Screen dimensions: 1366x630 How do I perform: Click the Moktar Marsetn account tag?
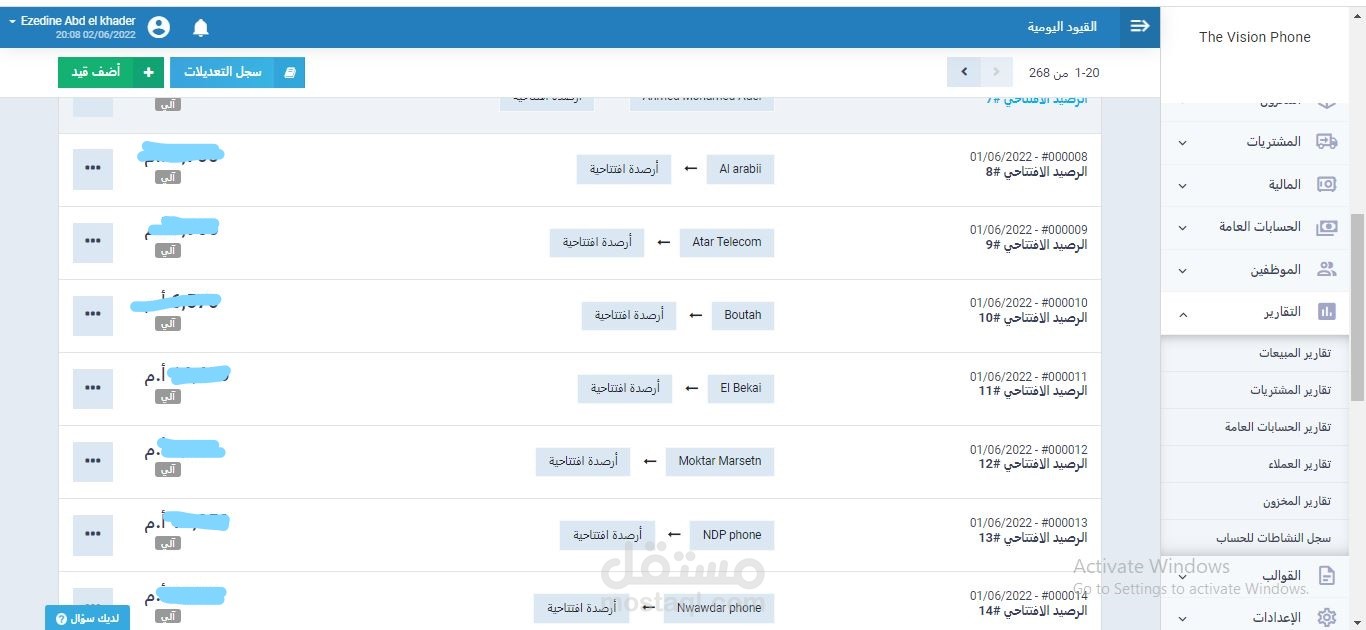point(720,461)
